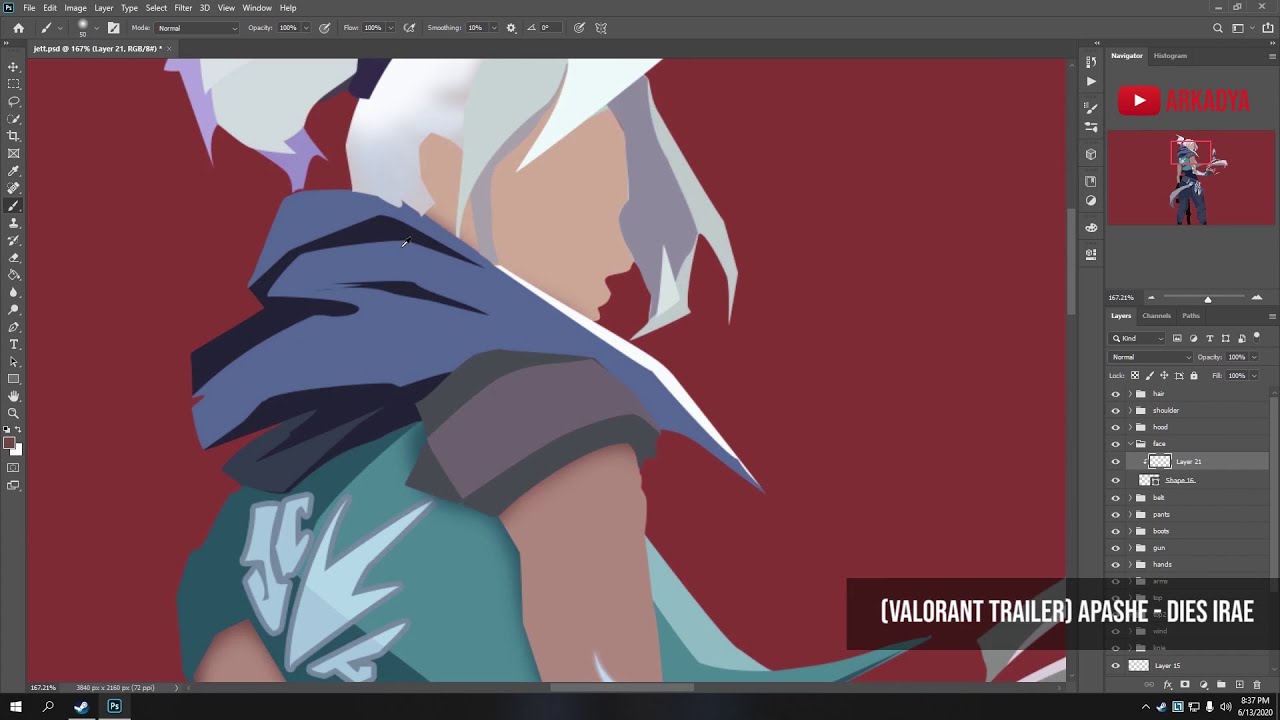Expand the shoulder layer group
This screenshot has height=720, width=1280.
1130,411
